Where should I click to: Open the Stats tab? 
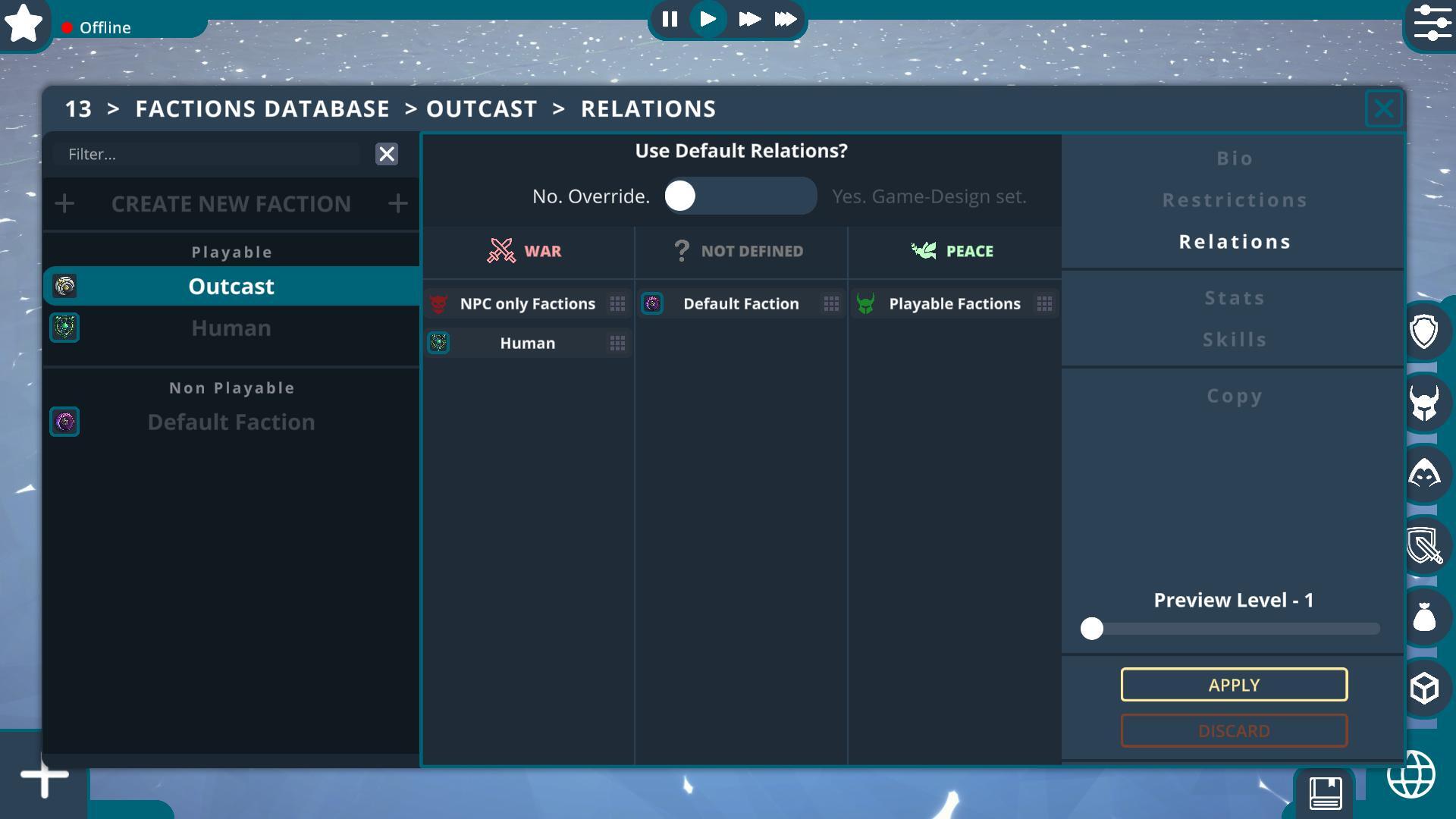point(1235,298)
